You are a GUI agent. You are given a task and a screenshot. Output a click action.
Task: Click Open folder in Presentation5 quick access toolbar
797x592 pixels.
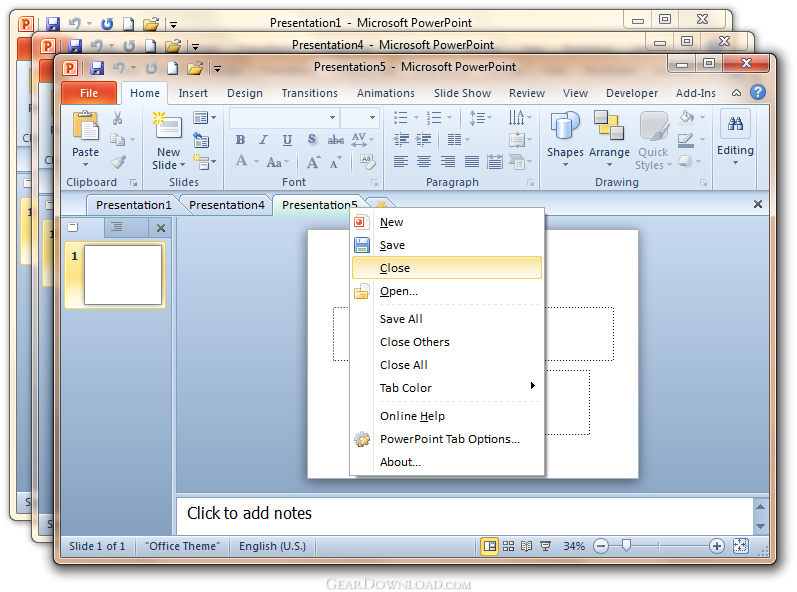(x=194, y=68)
